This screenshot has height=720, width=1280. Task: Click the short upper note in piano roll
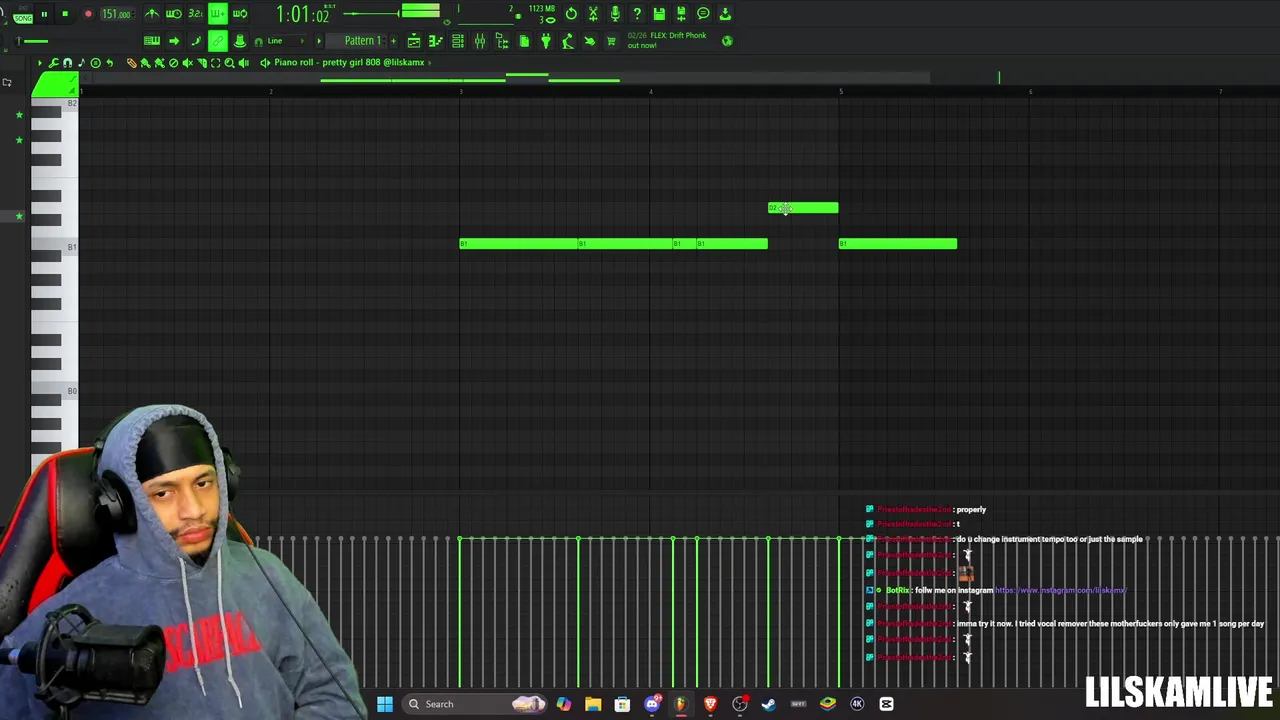[803, 208]
